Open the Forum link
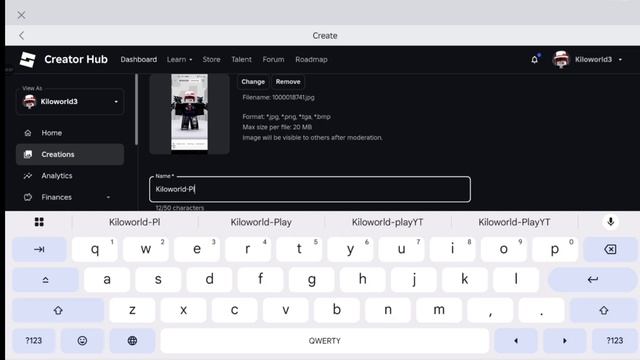The height and width of the screenshot is (360, 640). (273, 60)
